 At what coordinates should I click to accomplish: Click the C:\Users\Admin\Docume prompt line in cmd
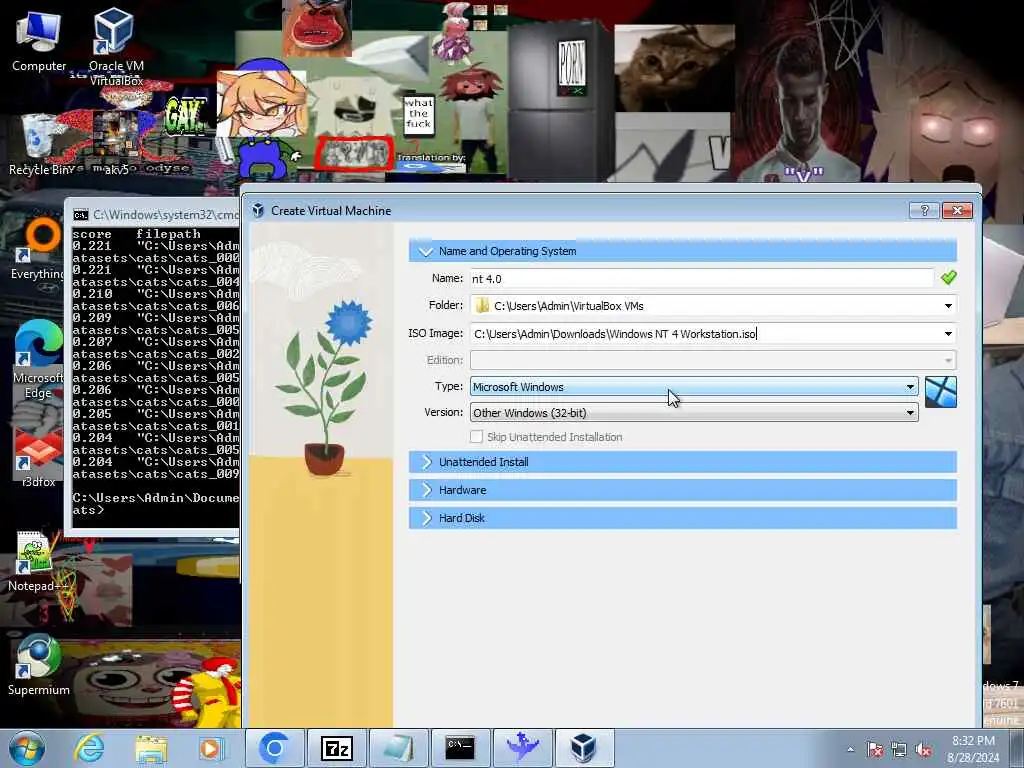(155, 498)
